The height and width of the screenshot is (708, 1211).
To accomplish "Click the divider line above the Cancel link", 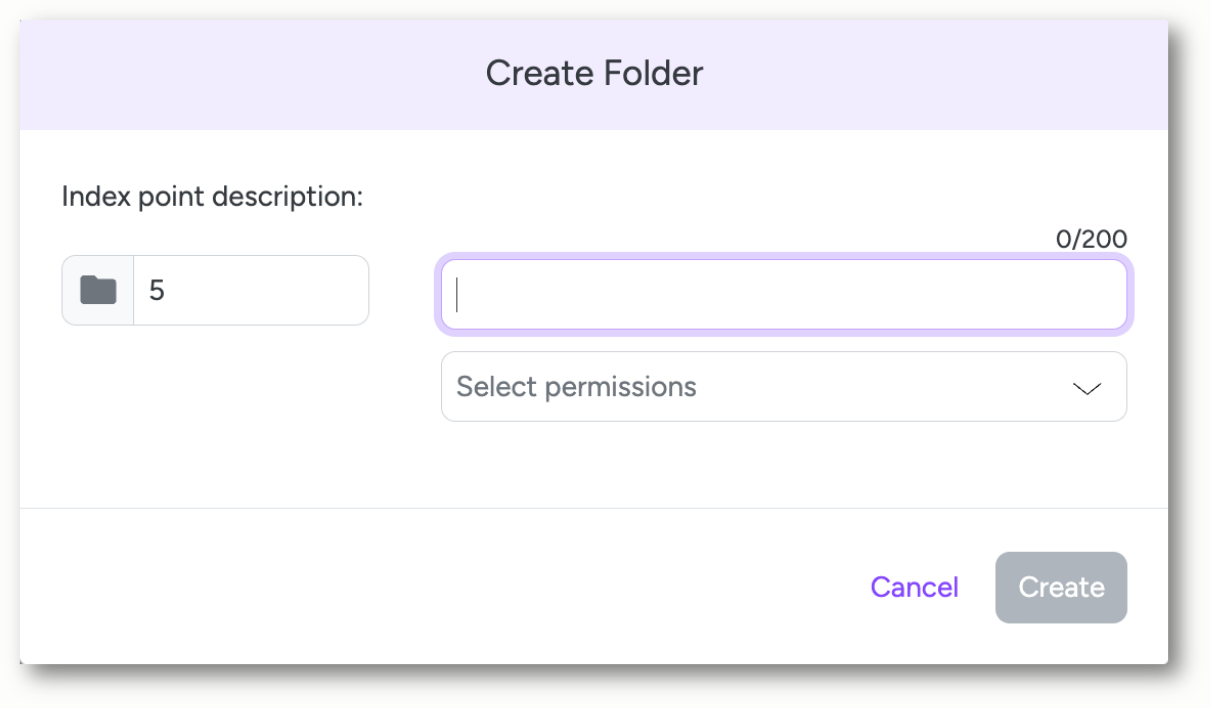I will point(594,508).
